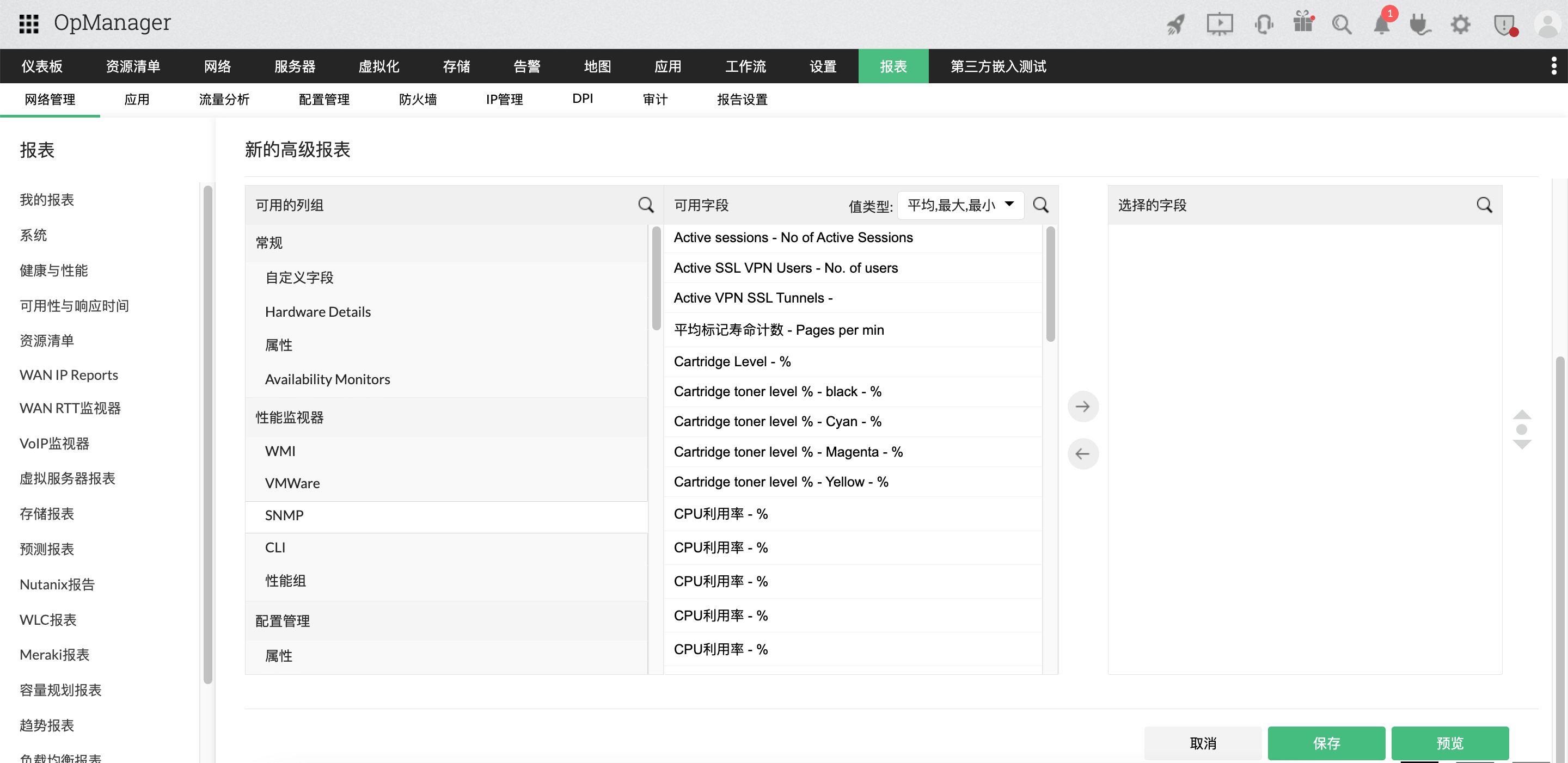Open the 工作流 menu item
1568x763 pixels.
(745, 66)
